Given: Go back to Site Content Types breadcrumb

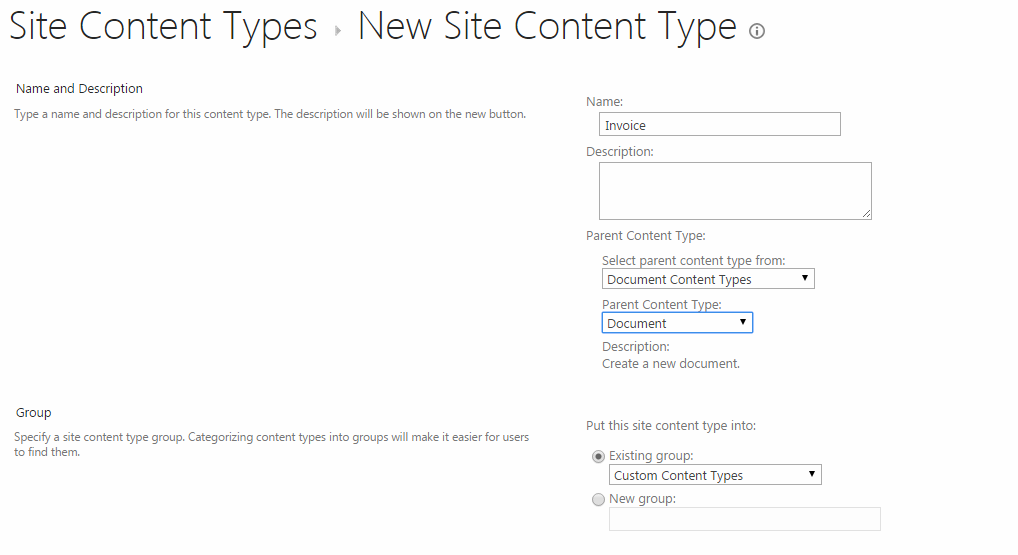Looking at the screenshot, I should (163, 28).
